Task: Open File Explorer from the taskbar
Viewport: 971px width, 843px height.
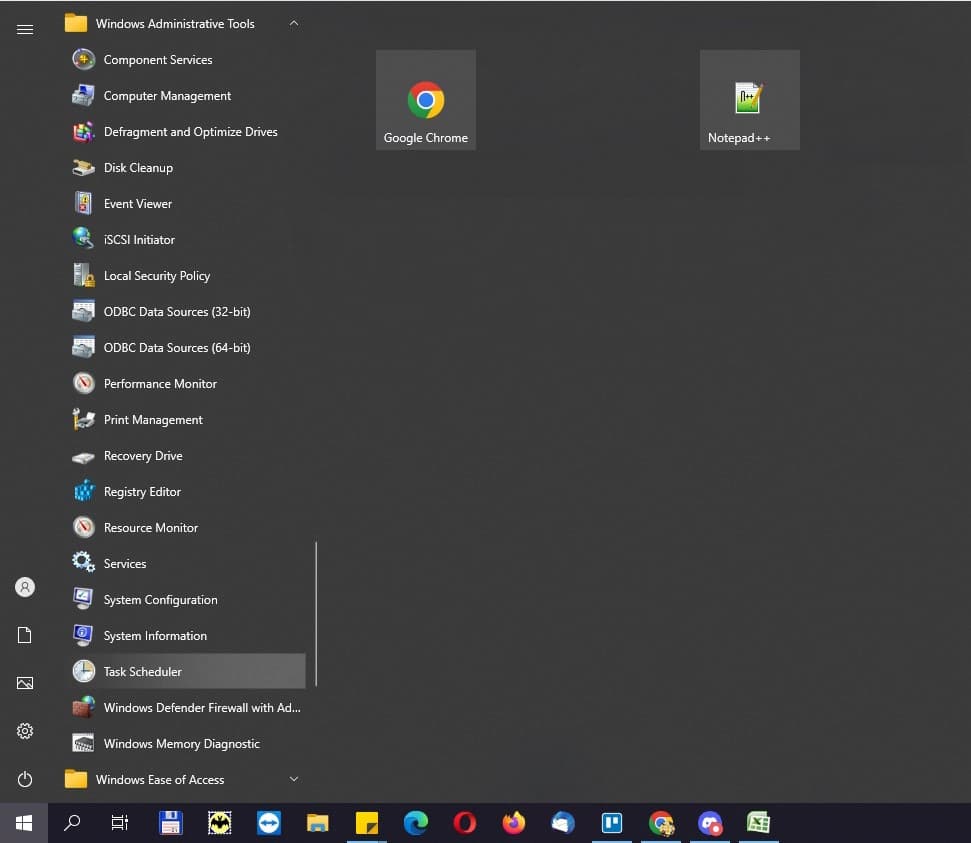Action: (x=318, y=823)
